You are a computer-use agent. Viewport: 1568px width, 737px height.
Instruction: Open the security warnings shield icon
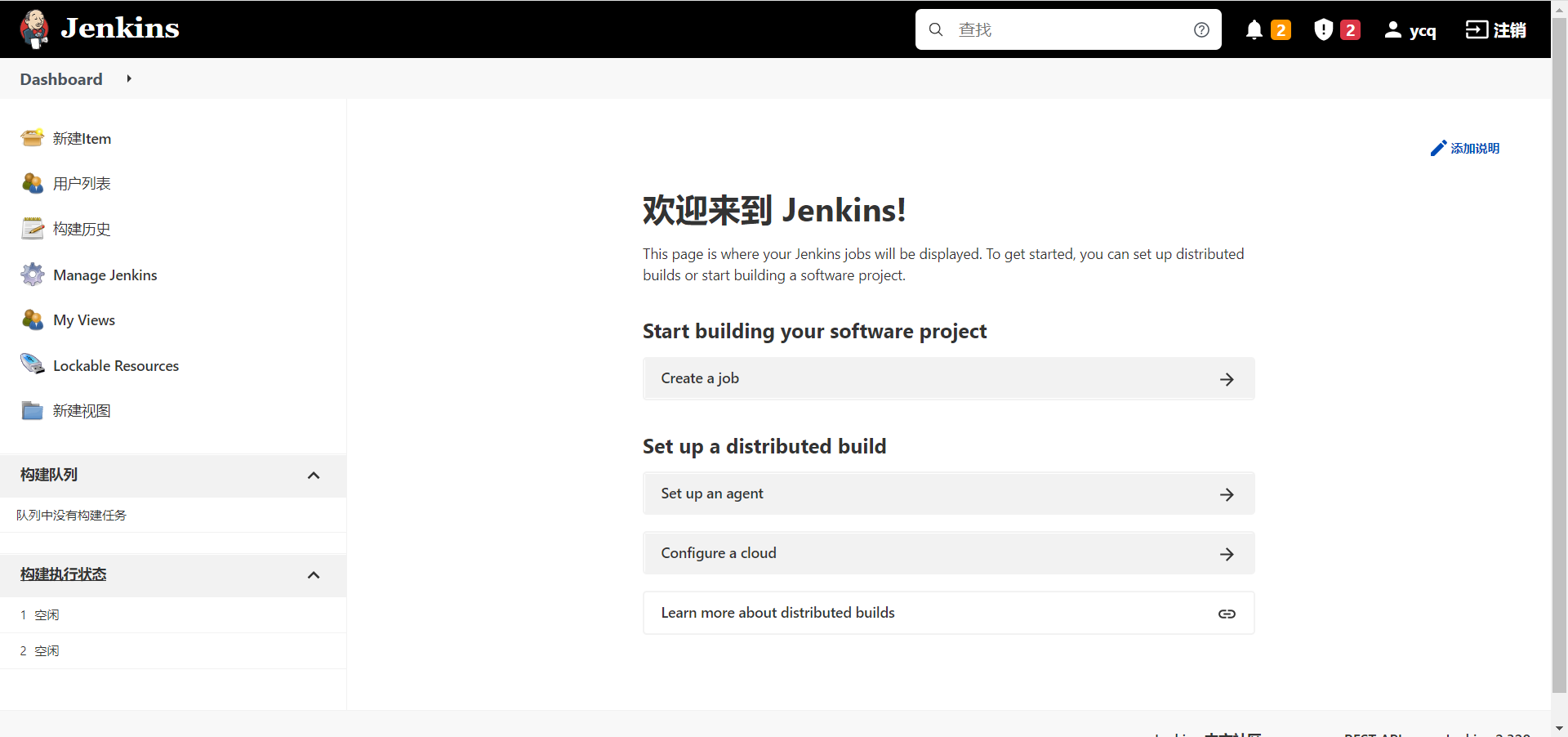click(x=1324, y=30)
